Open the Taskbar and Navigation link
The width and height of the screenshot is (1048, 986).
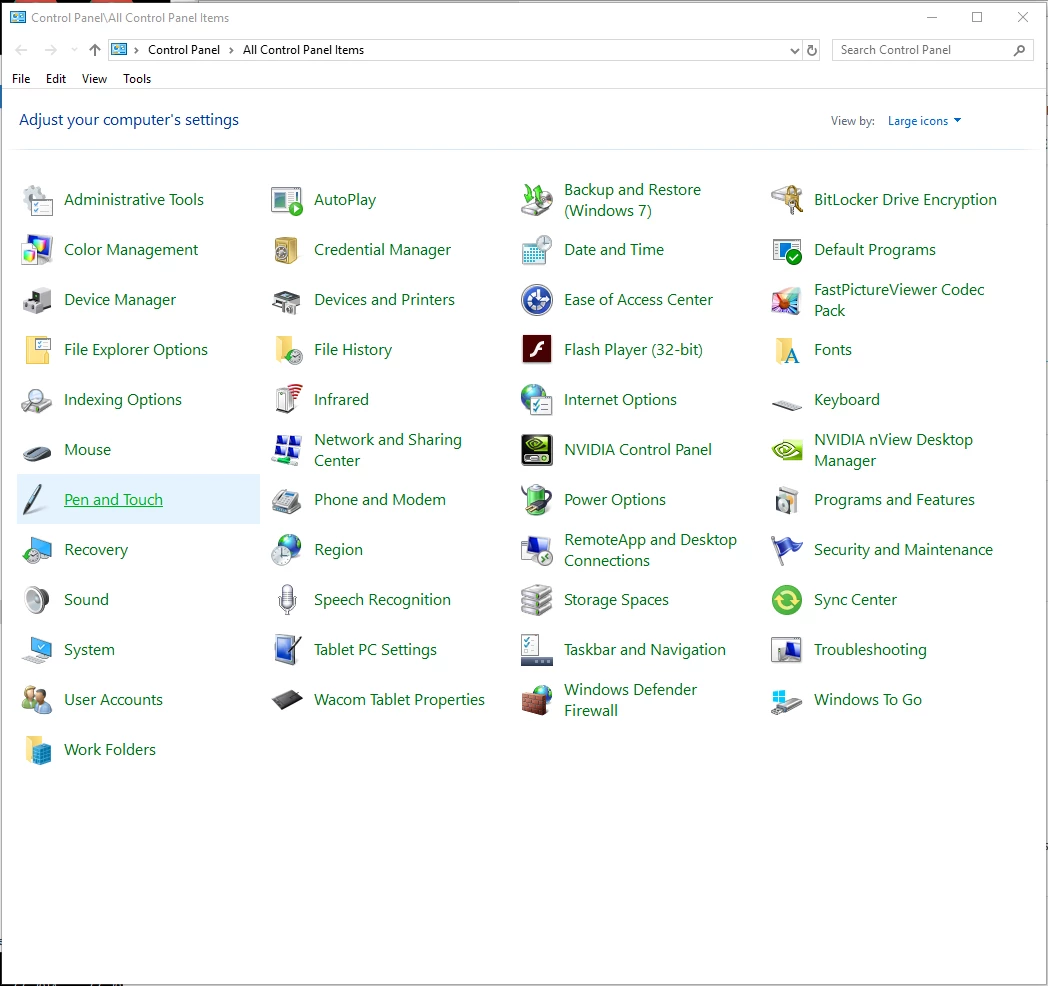point(645,650)
